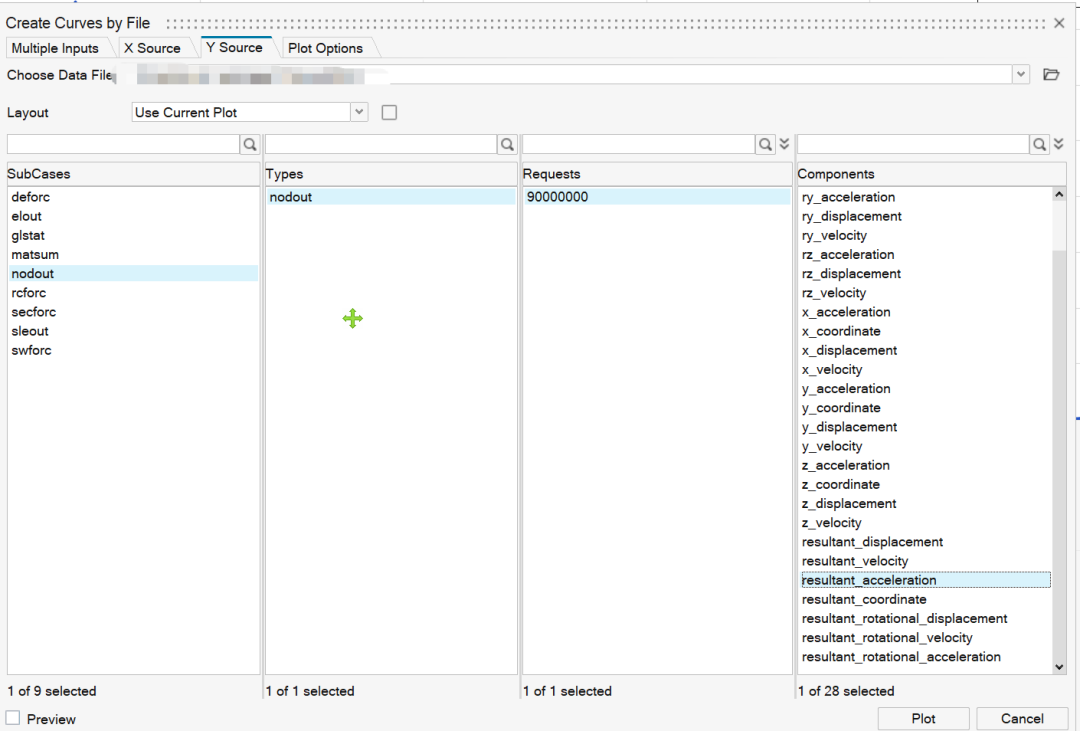Viewport: 1080px width, 731px height.
Task: Select the resultant_coordinate component
Action: coord(926,599)
